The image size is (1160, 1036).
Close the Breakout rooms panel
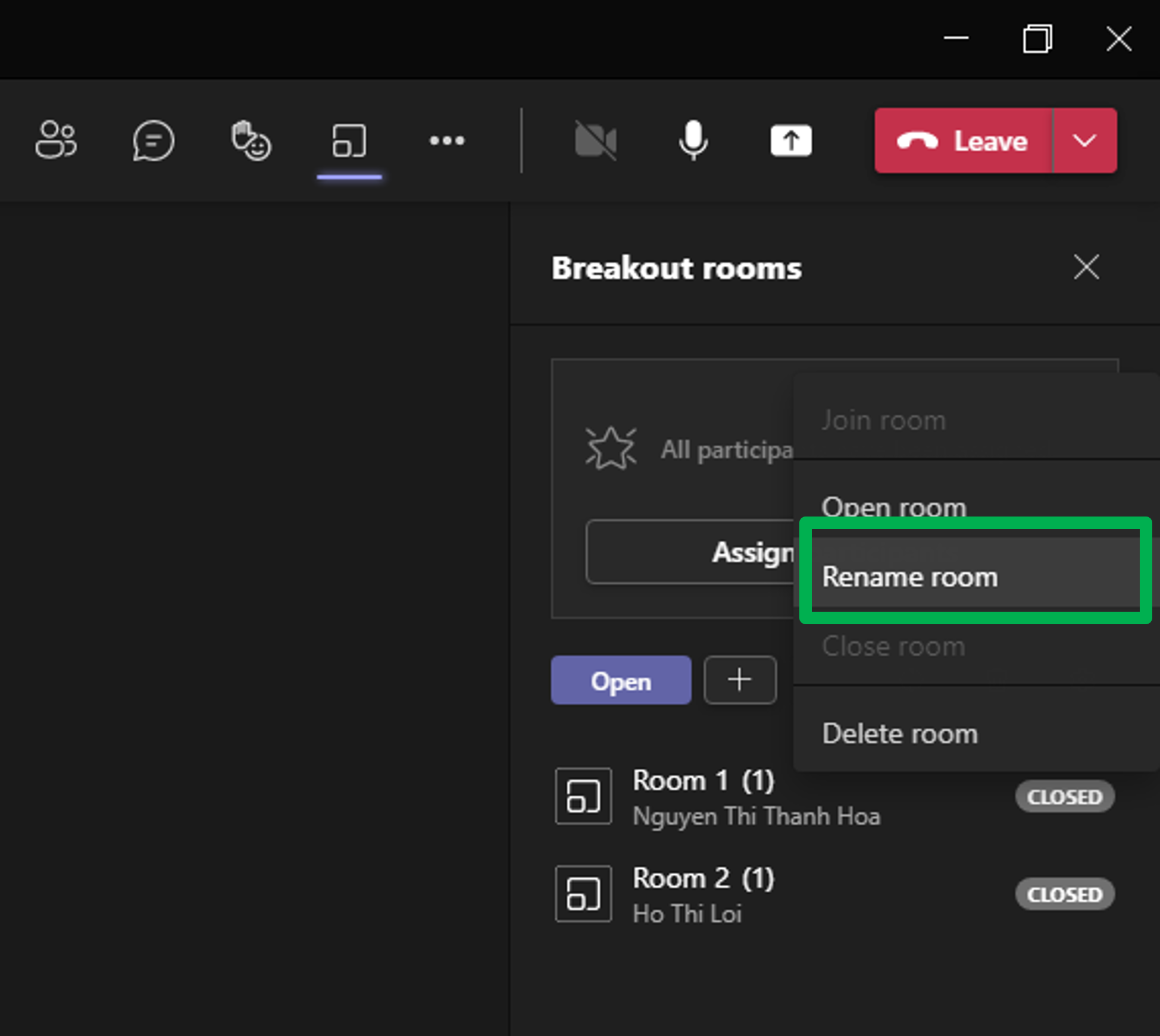pyautogui.click(x=1086, y=267)
